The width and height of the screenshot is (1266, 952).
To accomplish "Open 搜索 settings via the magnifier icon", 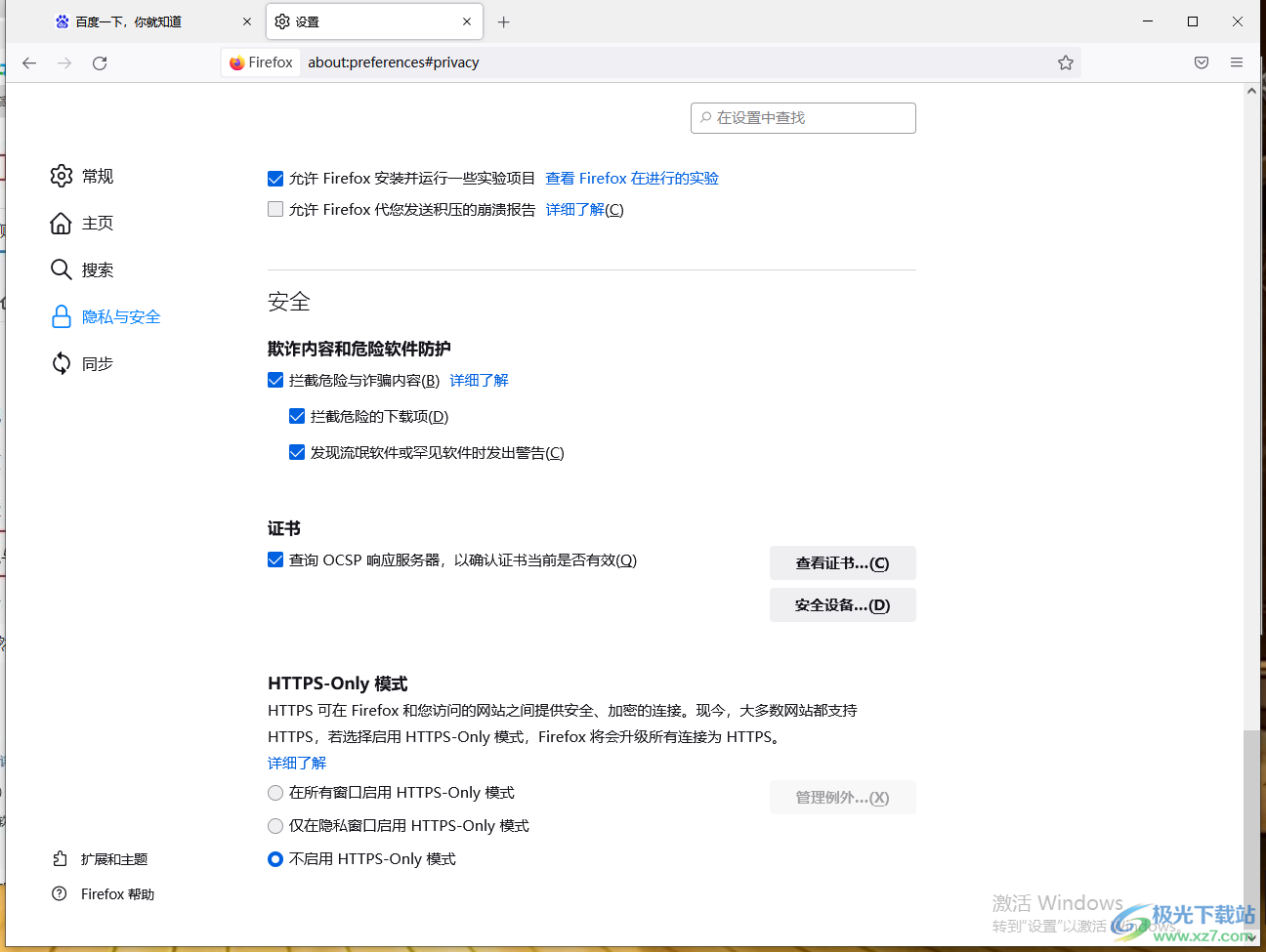I will (61, 269).
